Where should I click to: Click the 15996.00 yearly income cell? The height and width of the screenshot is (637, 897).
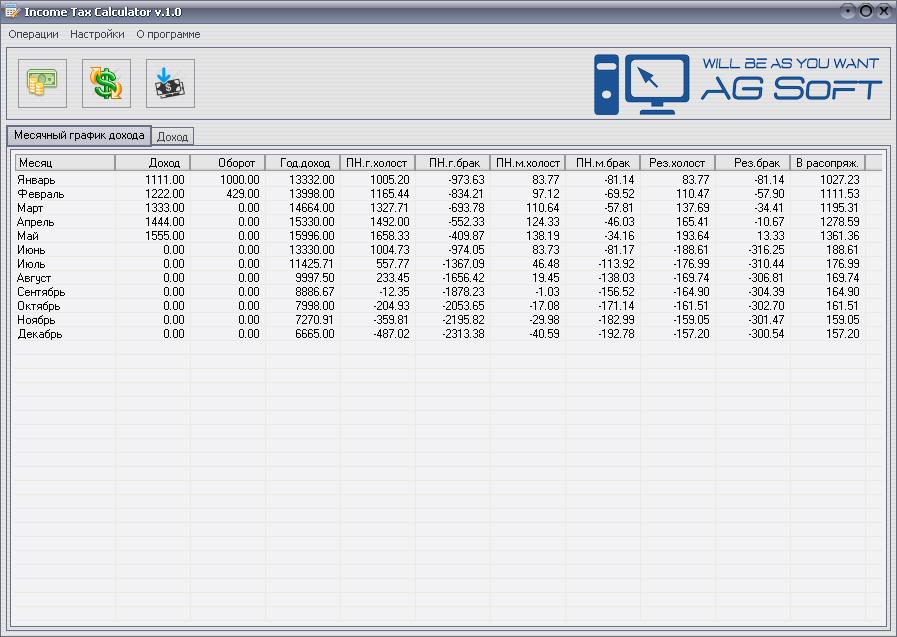311,236
